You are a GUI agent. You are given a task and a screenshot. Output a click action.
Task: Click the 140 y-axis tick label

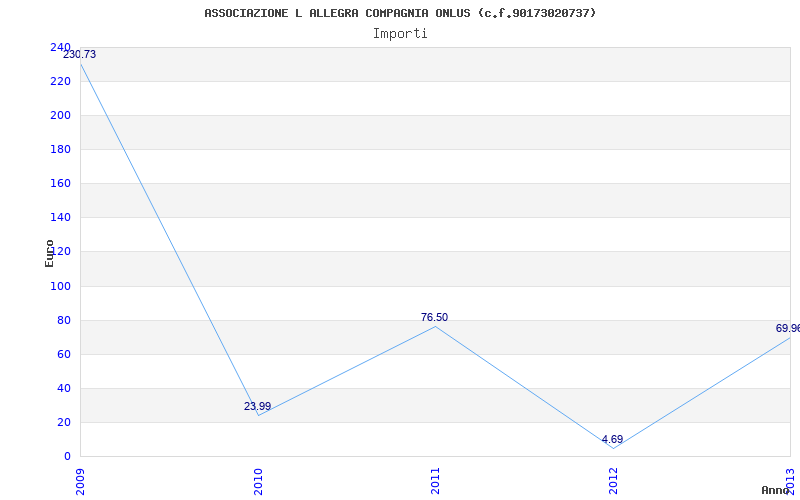[60, 217]
